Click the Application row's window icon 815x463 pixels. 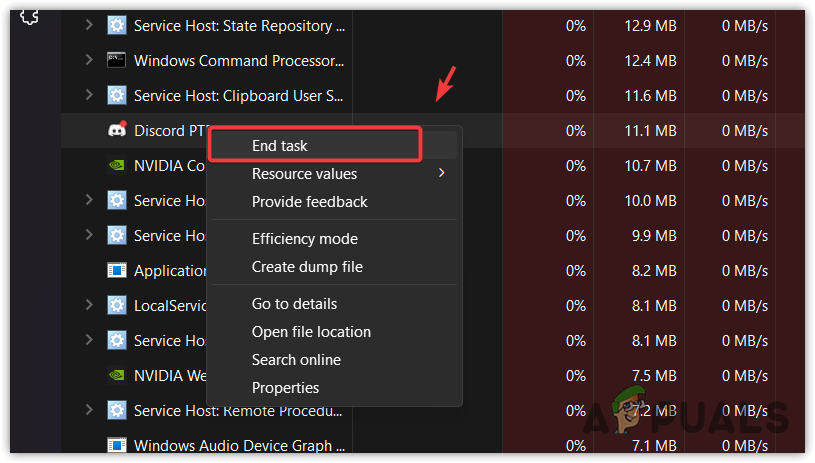pyautogui.click(x=117, y=271)
